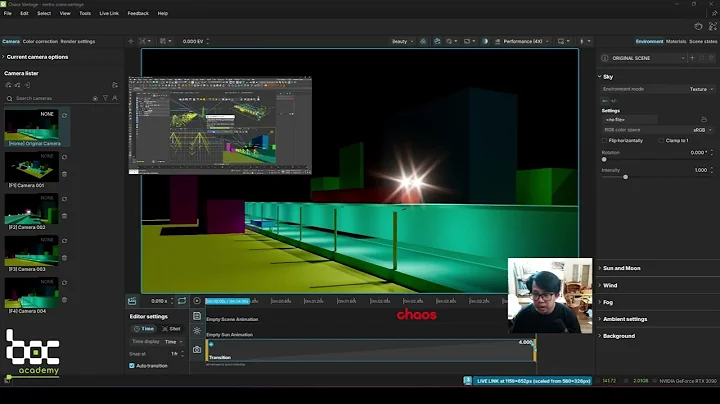Open the ORIGINAL SCENE state dropdown
The width and height of the screenshot is (720, 404).
tap(648, 58)
